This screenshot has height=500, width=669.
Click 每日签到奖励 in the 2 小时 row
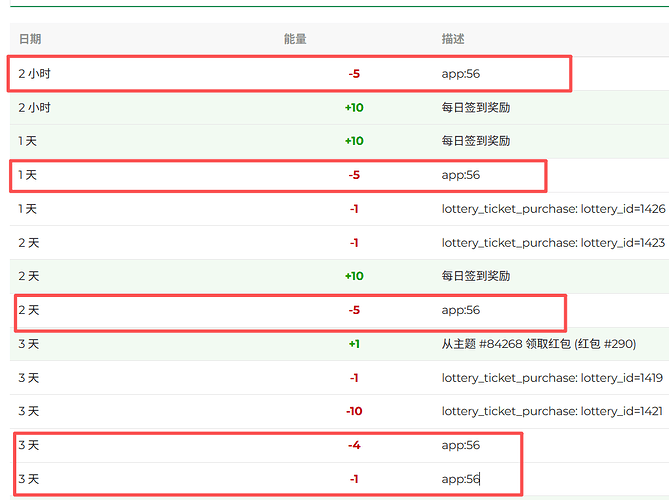(x=476, y=108)
